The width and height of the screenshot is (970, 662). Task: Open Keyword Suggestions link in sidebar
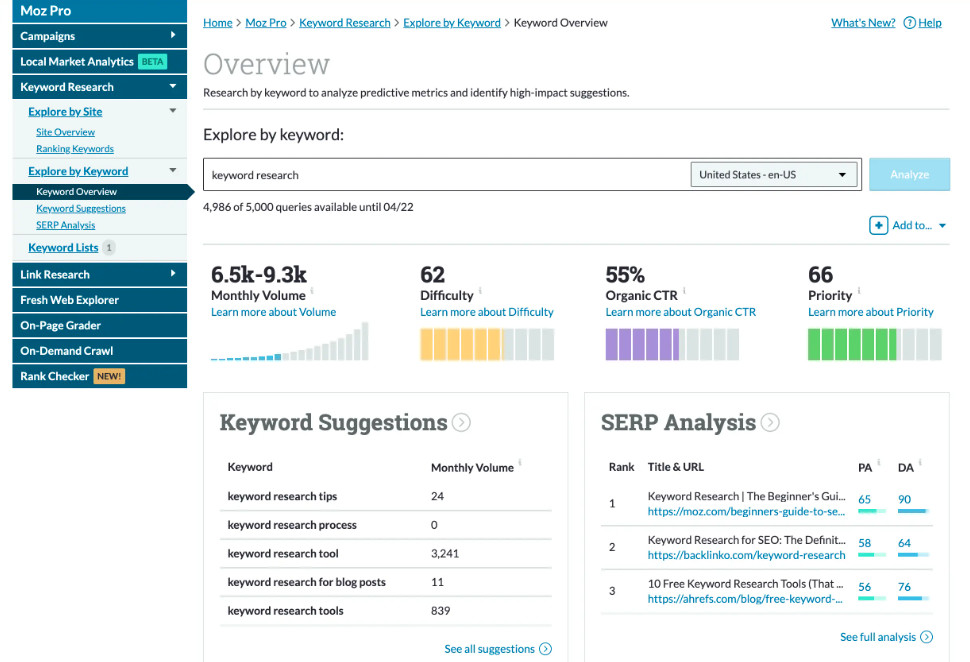tap(80, 208)
